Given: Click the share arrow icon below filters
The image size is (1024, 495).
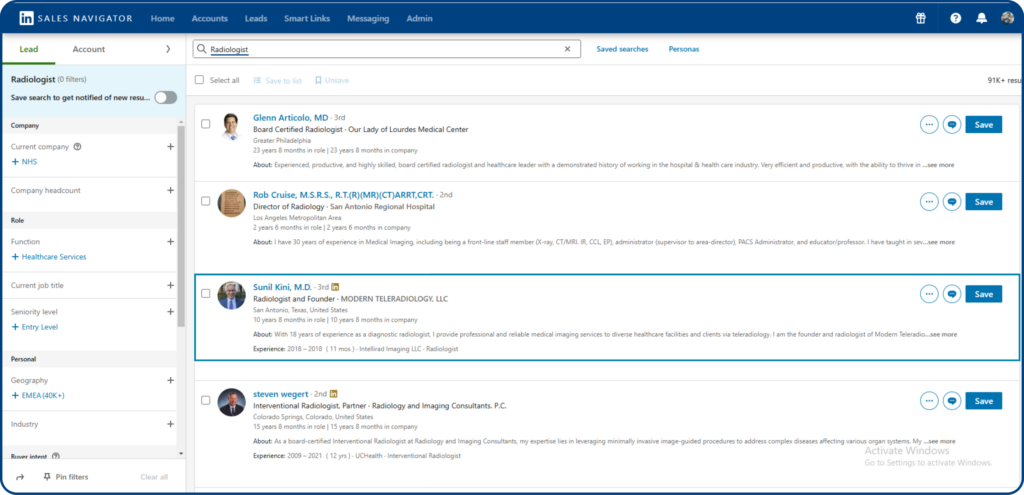Looking at the screenshot, I should [x=20, y=477].
